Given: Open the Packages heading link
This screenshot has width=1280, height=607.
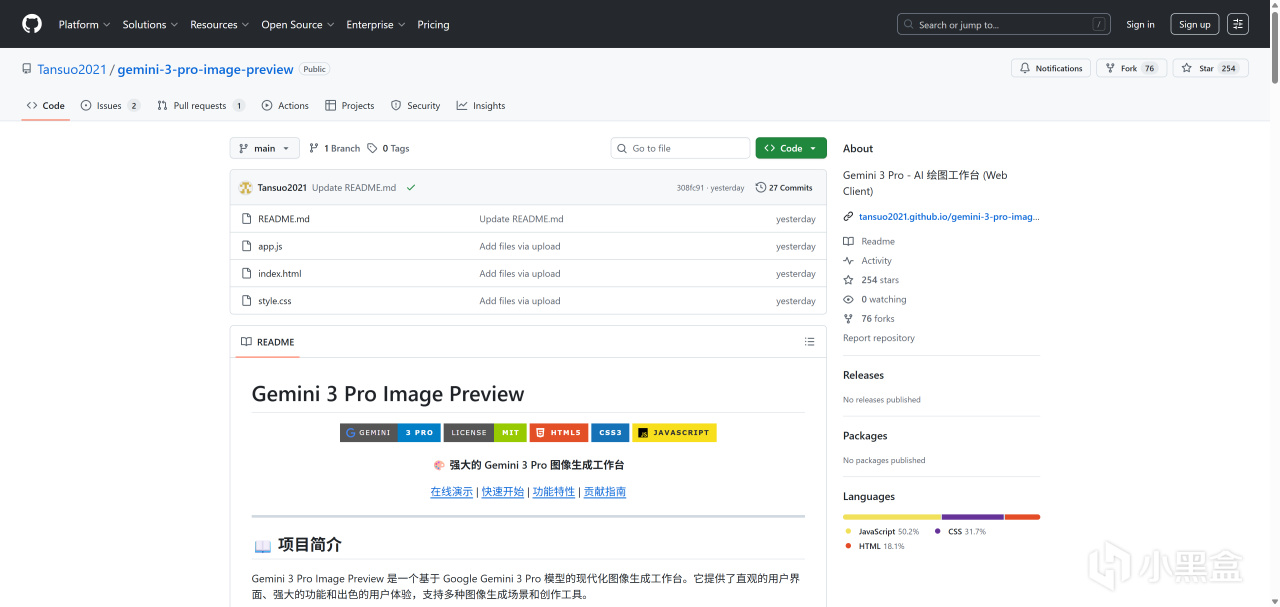Looking at the screenshot, I should pos(865,436).
